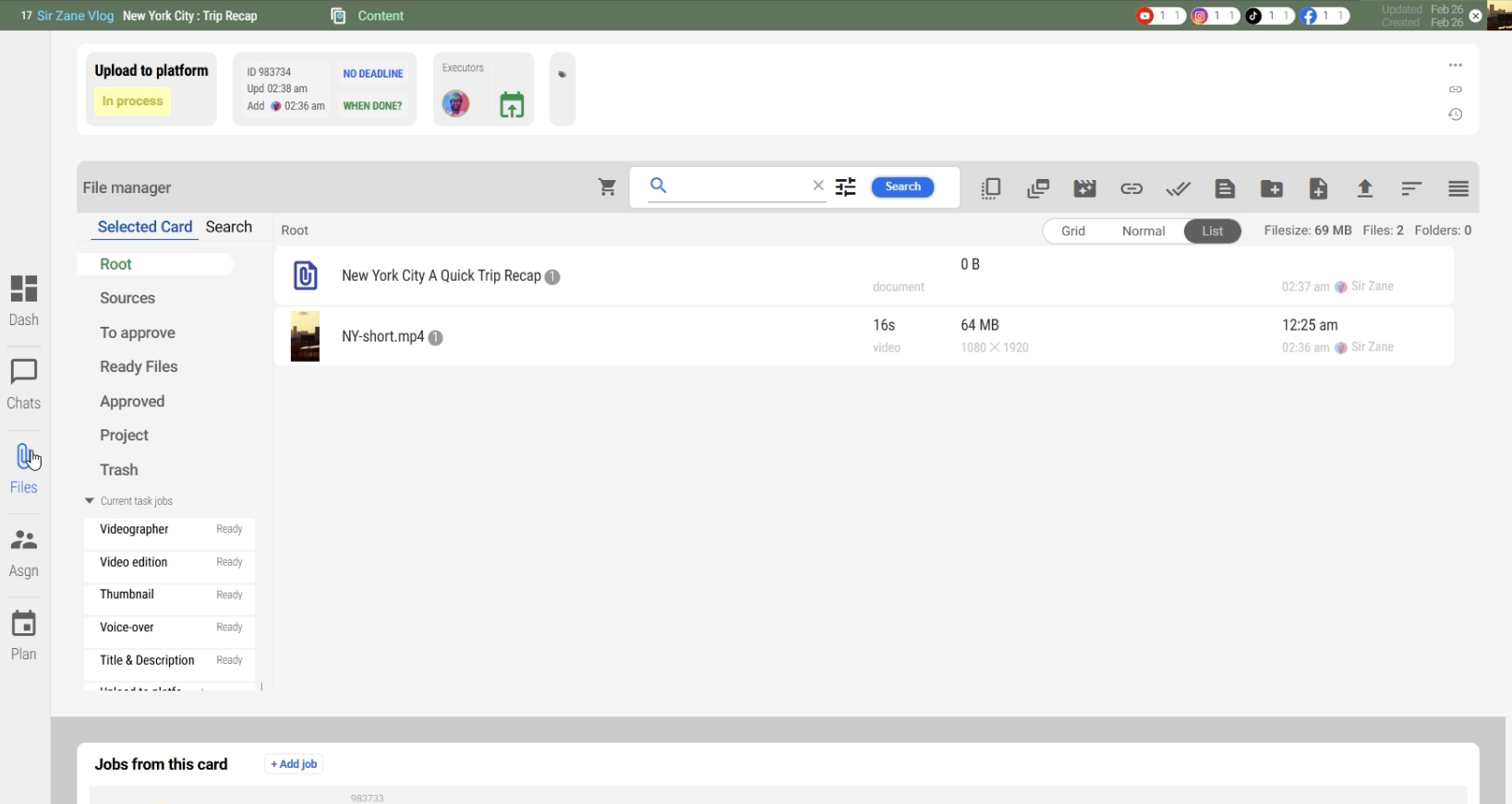The image size is (1512, 804).
Task: Switch file view to Normal
Action: pos(1143,232)
